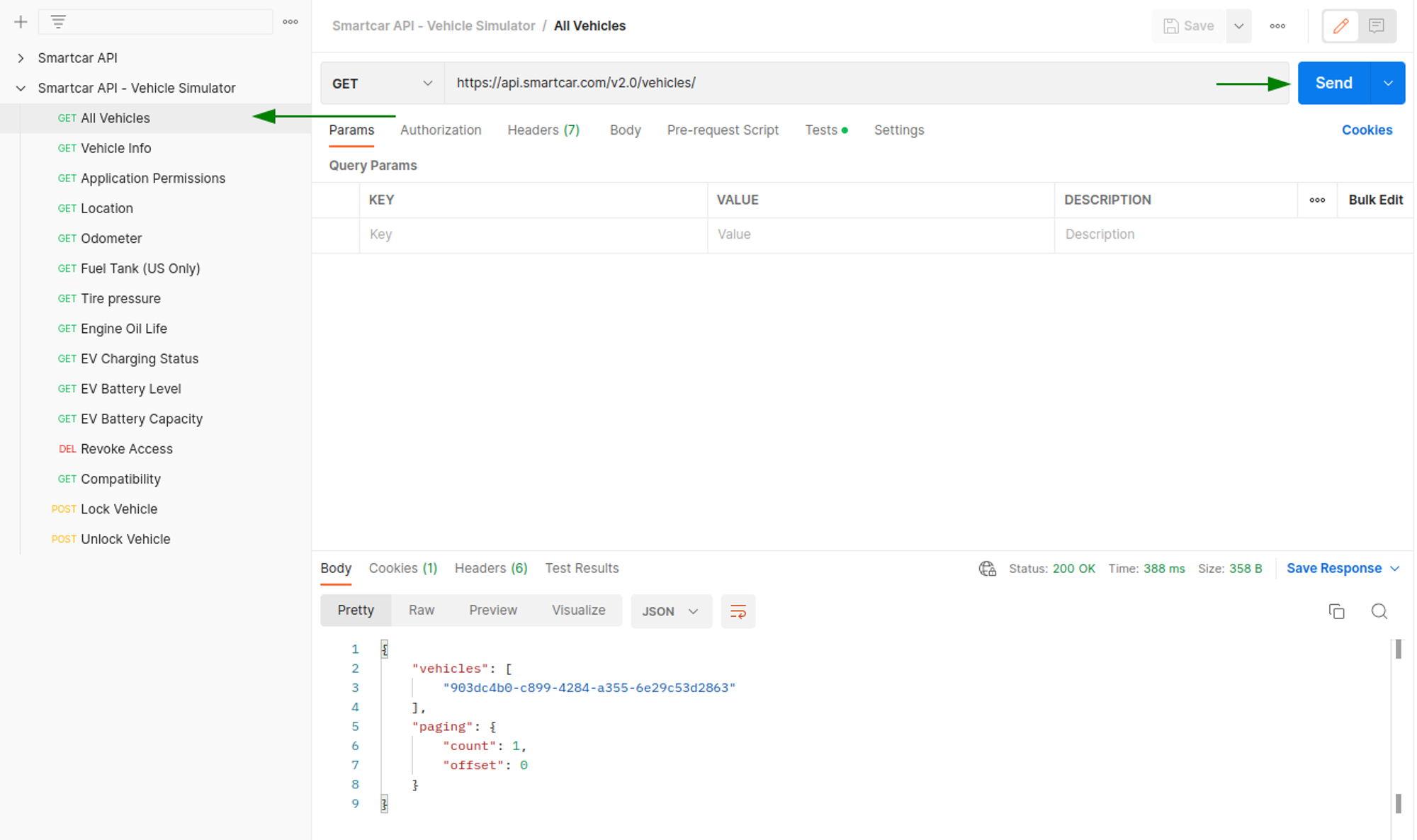This screenshot has width=1417, height=840.
Task: Open the POST Lock Vehicle request
Action: [155, 509]
